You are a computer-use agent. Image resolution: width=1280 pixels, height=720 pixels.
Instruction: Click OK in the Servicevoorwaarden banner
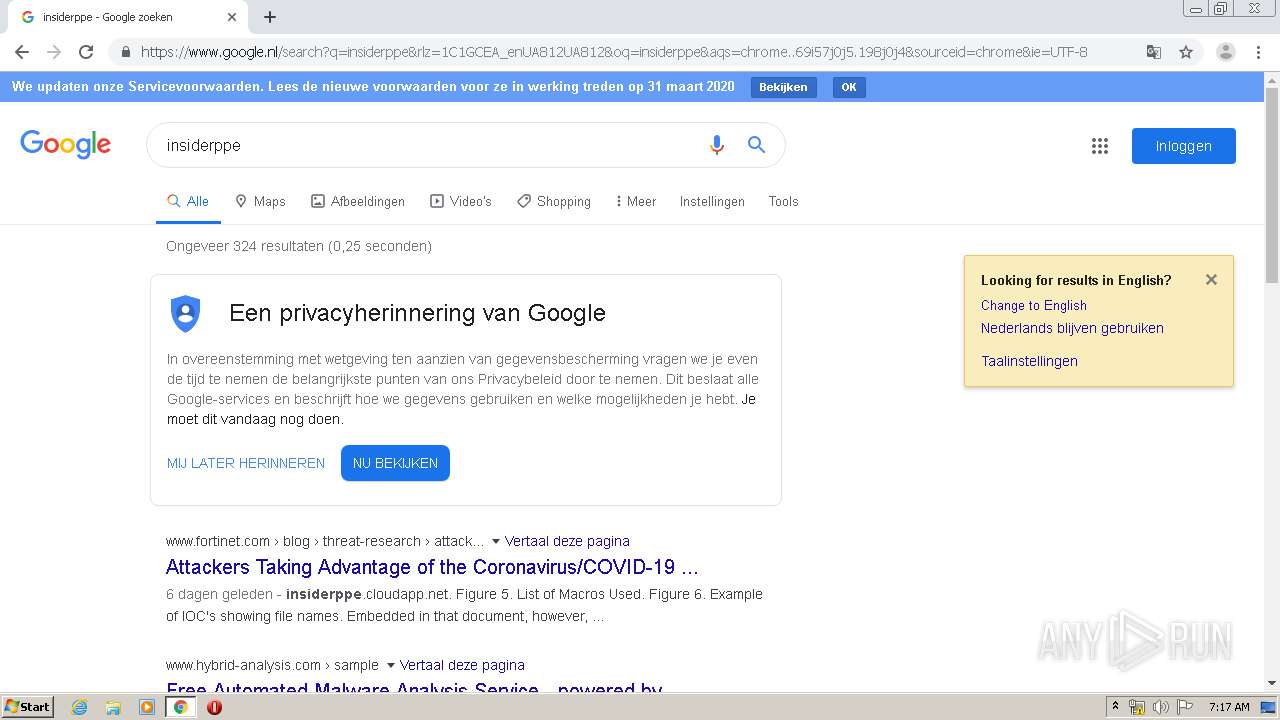point(849,87)
